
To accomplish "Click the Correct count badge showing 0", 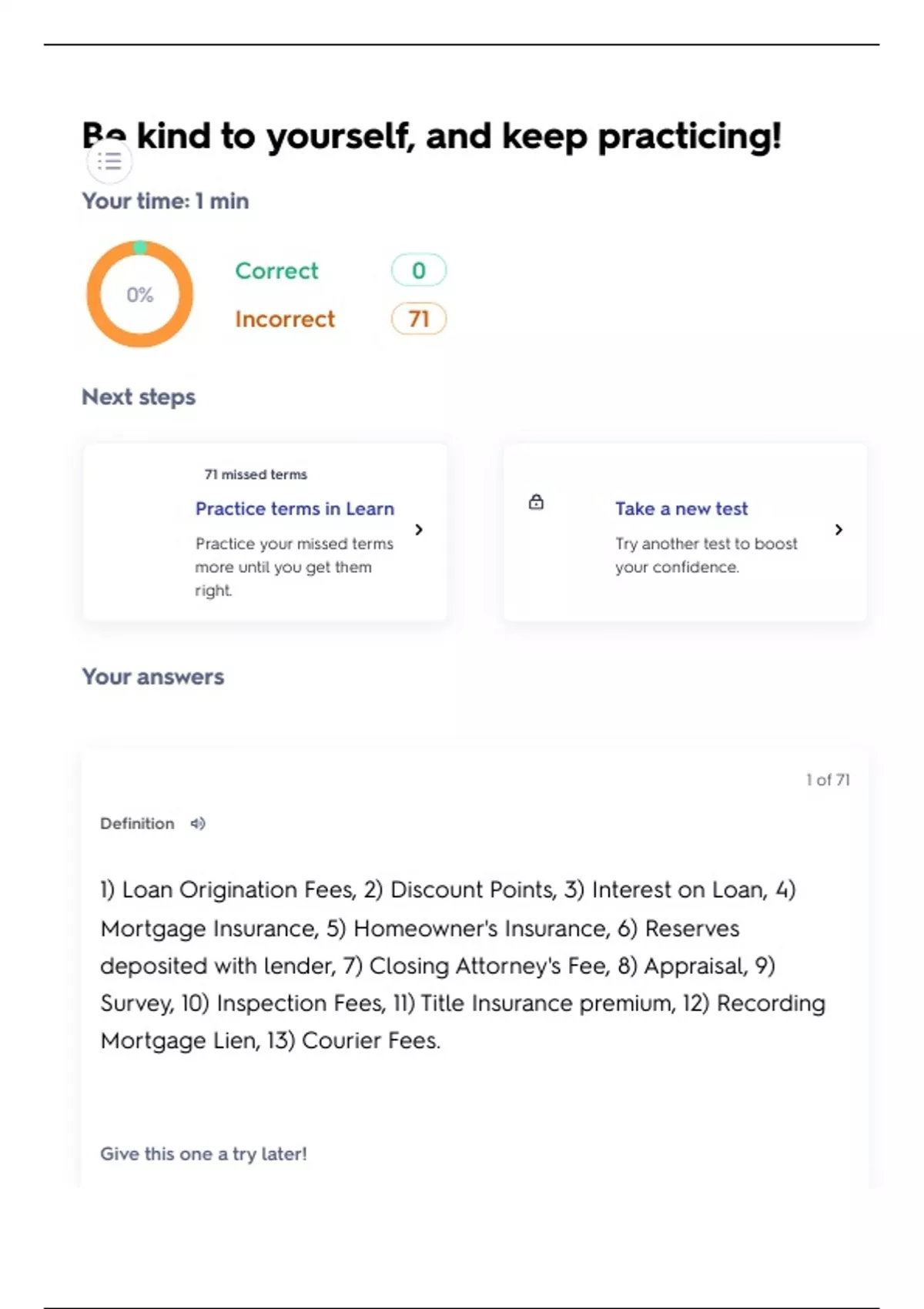I will (x=418, y=270).
